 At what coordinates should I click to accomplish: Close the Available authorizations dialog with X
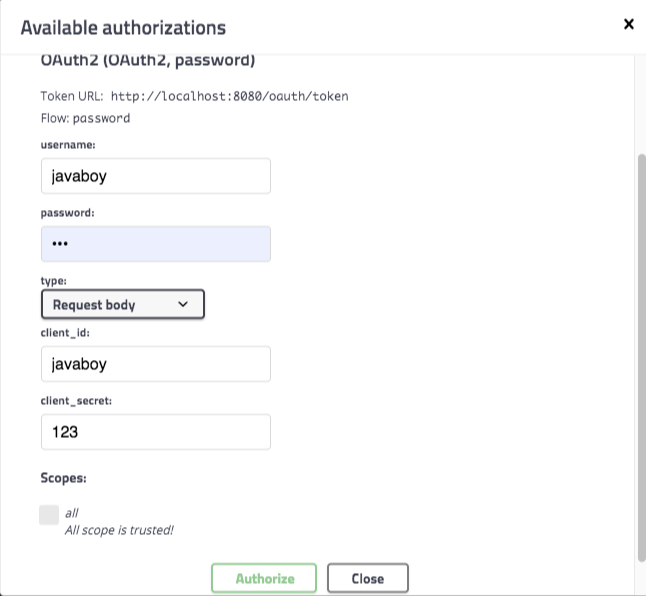pos(628,24)
